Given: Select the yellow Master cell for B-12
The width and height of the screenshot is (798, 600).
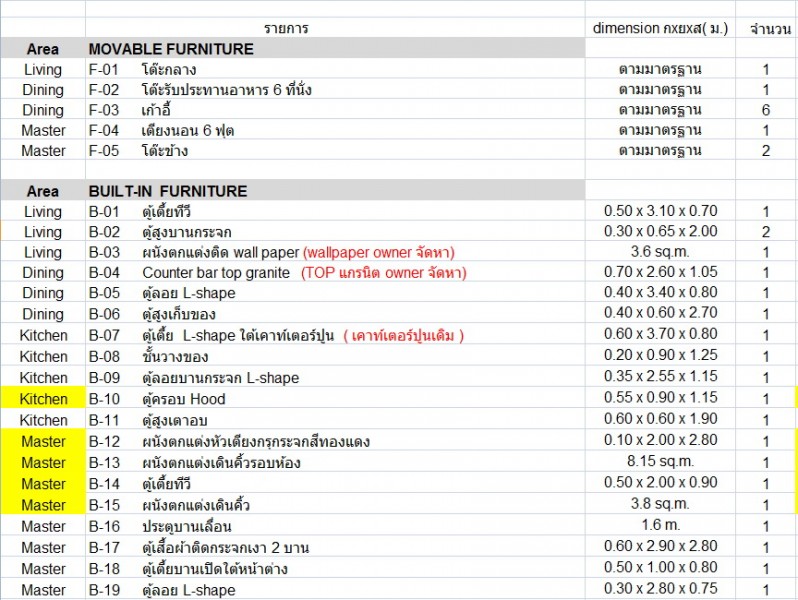Looking at the screenshot, I should (43, 441).
